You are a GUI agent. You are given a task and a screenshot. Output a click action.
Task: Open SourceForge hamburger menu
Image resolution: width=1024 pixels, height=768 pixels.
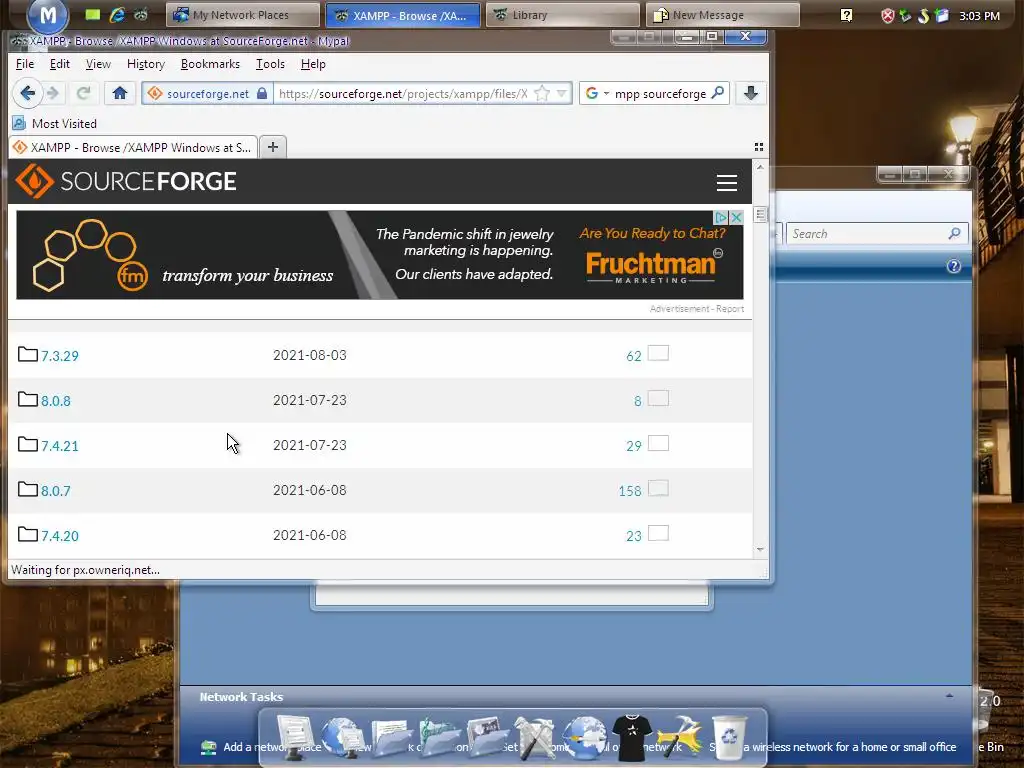(x=726, y=182)
